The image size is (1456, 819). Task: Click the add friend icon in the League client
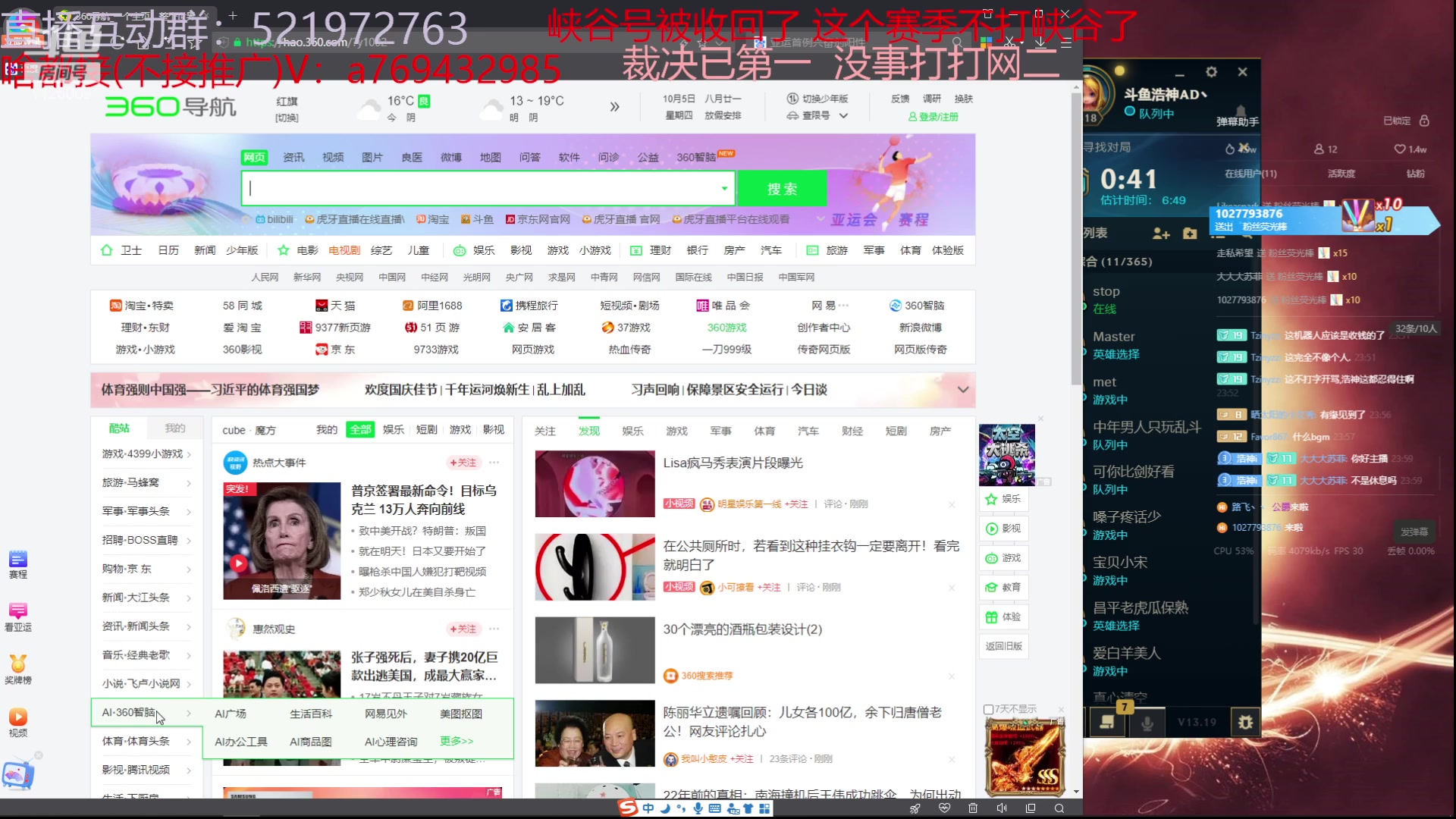[x=1161, y=234]
